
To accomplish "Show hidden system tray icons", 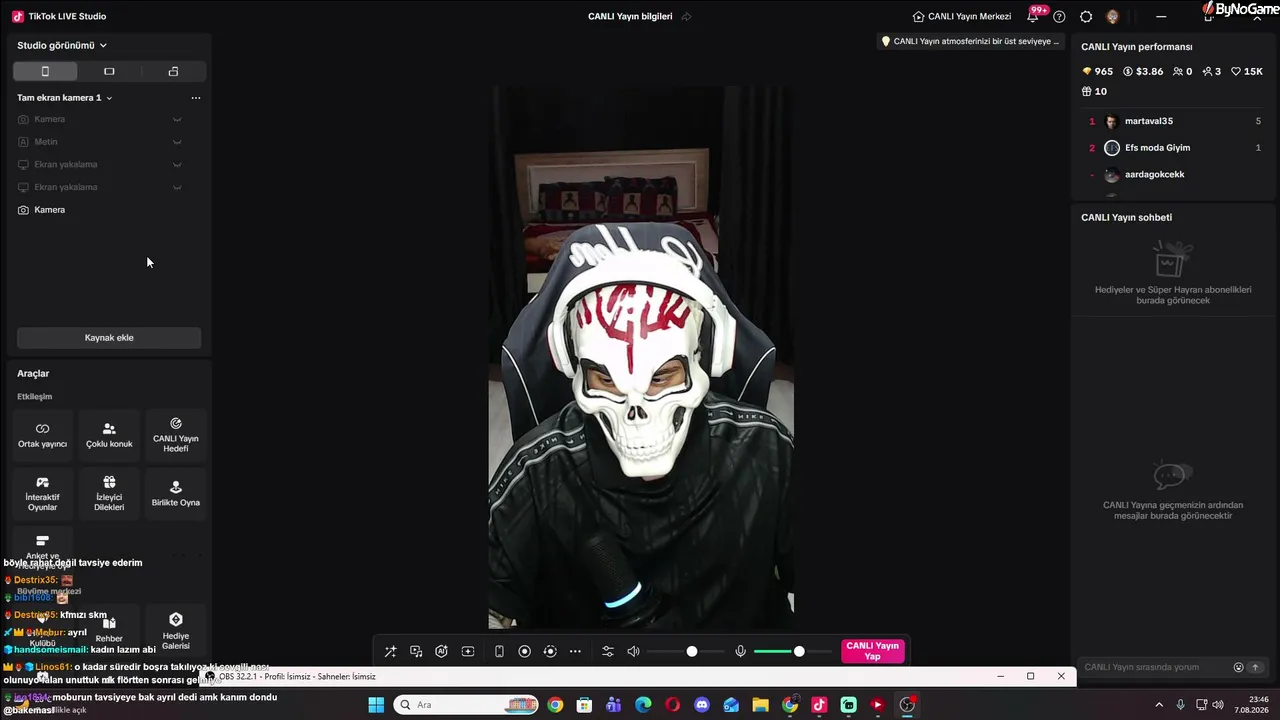I will tap(1159, 705).
